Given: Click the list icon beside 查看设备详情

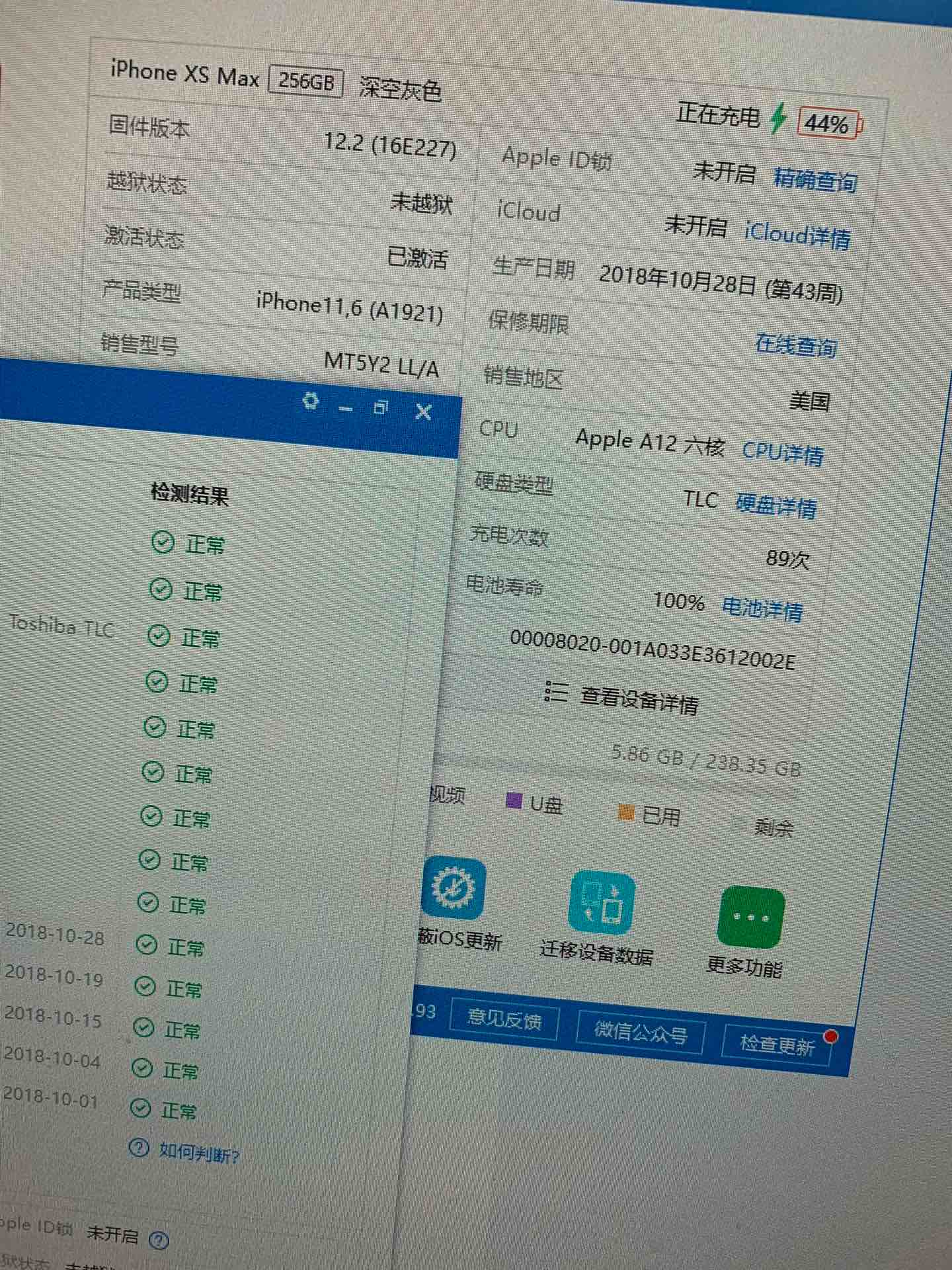Looking at the screenshot, I should point(556,692).
